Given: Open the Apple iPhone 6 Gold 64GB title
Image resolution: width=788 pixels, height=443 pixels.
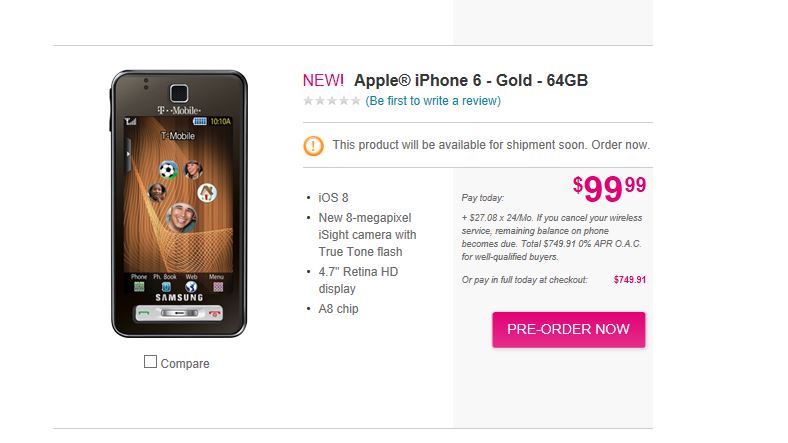Looking at the screenshot, I should [x=471, y=80].
